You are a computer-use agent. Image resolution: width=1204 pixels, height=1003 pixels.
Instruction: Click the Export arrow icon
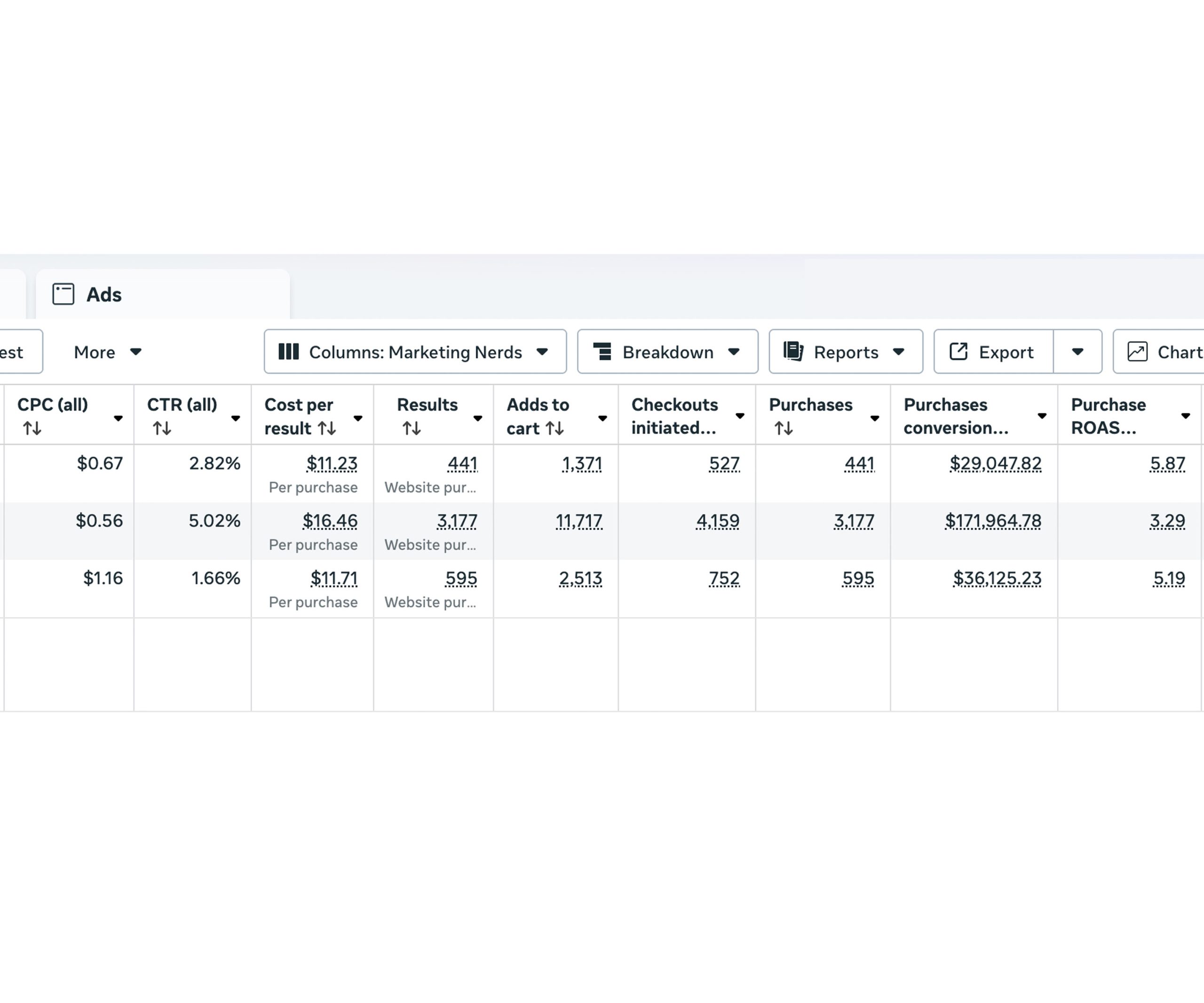click(958, 351)
